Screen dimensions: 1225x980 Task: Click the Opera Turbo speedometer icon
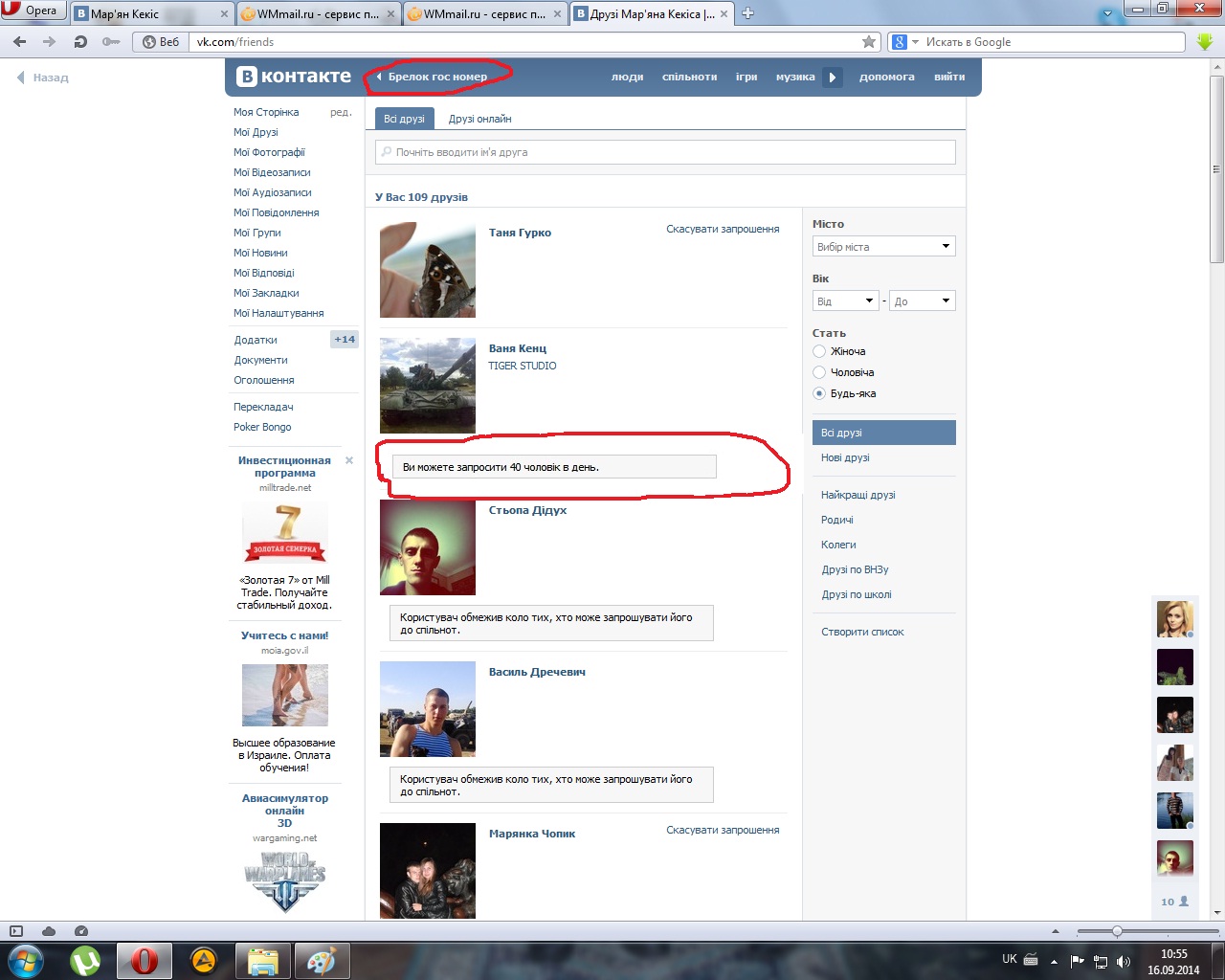(x=80, y=931)
